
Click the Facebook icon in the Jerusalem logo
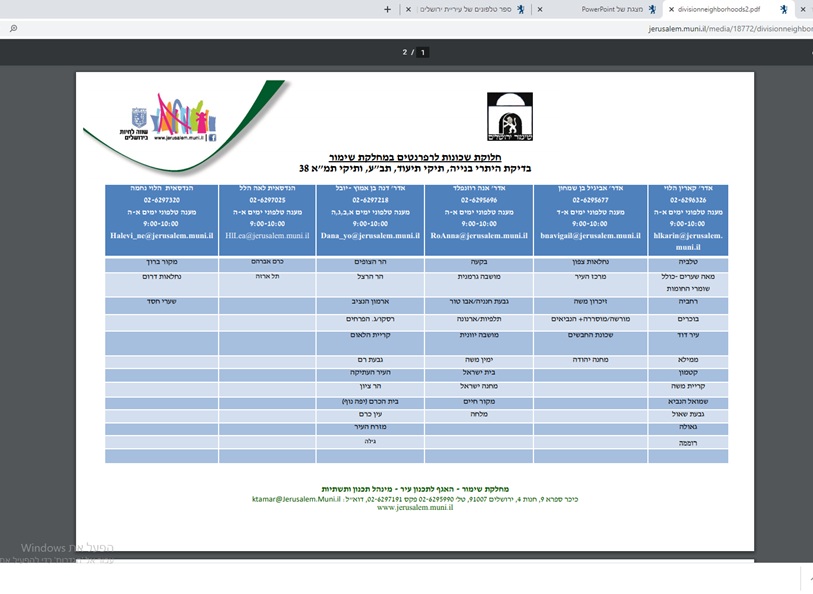coord(212,137)
